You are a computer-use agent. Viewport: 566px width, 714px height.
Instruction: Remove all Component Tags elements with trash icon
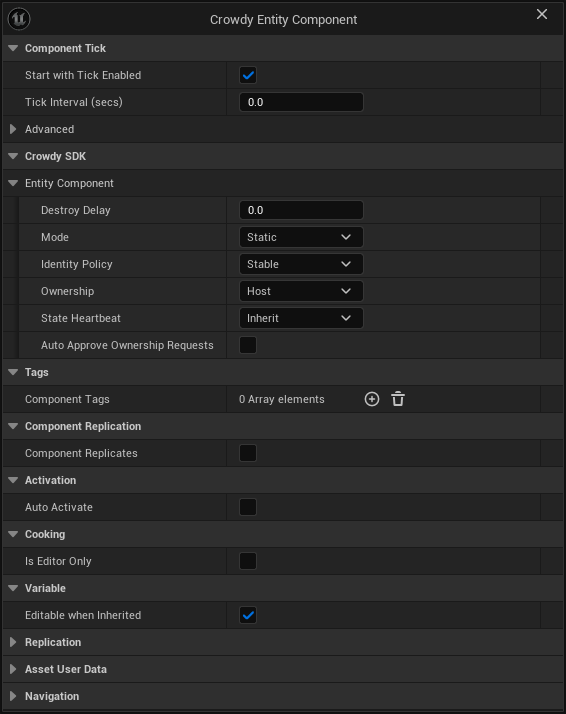tap(398, 399)
